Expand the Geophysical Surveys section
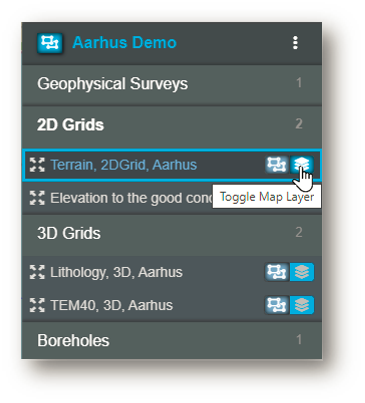This screenshot has width=365, height=403. pyautogui.click(x=172, y=84)
